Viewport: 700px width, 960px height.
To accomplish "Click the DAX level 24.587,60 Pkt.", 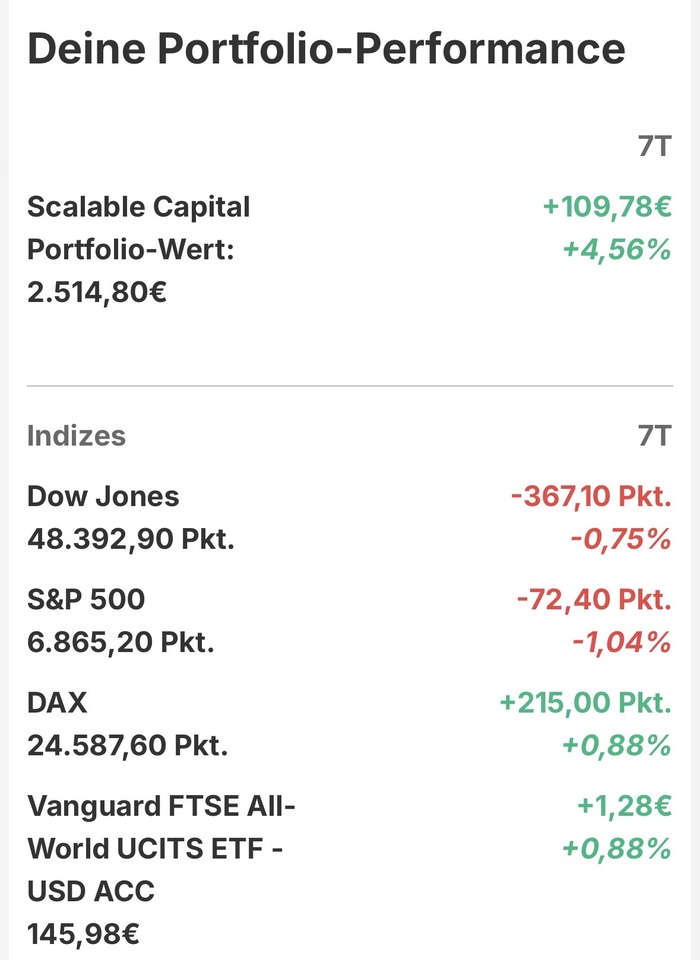I will [127, 745].
